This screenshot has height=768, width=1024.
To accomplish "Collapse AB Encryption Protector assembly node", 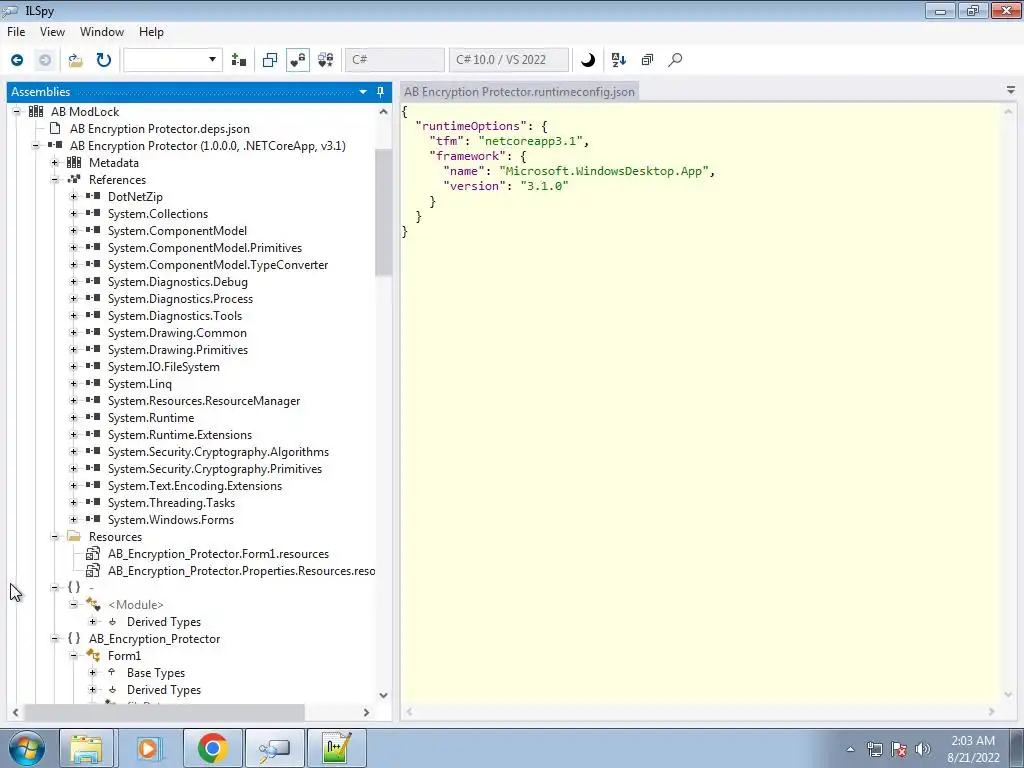I will pyautogui.click(x=36, y=146).
